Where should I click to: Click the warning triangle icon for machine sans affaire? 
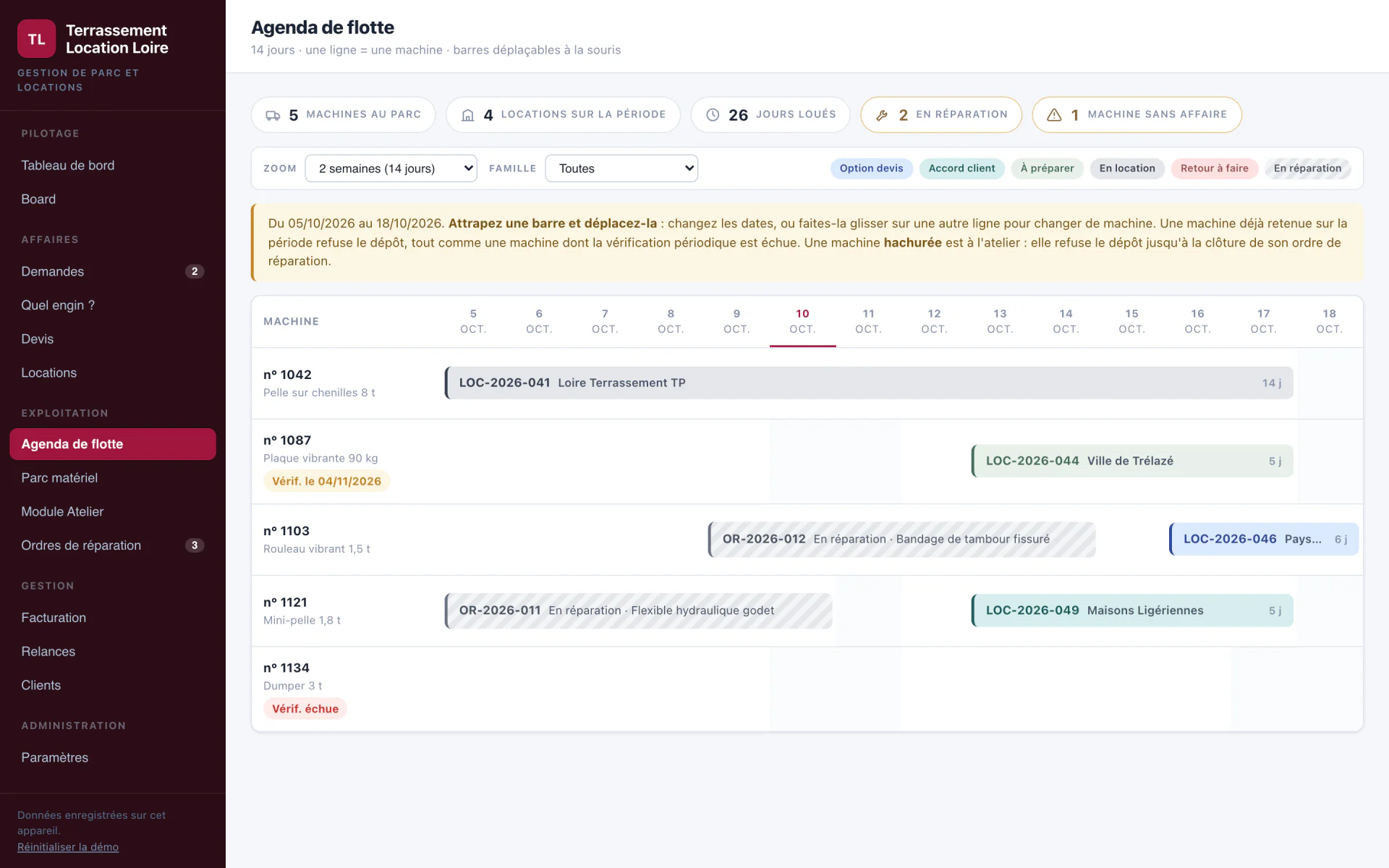pyautogui.click(x=1054, y=115)
